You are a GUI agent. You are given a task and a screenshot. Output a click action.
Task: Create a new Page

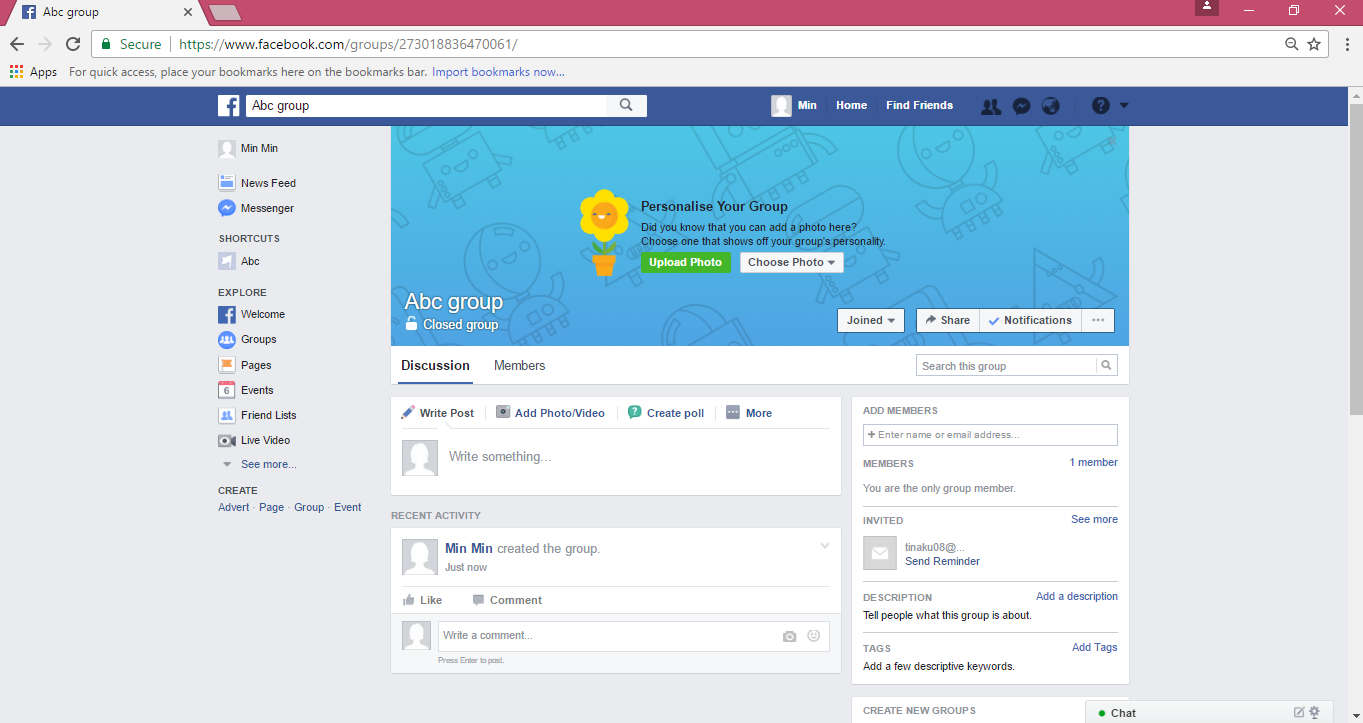271,507
